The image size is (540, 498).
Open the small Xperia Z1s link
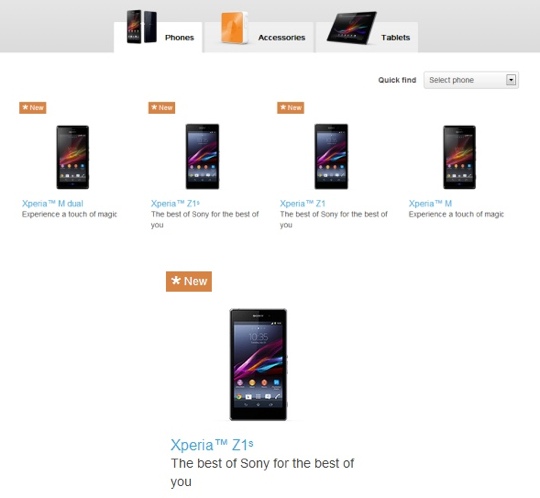coord(175,204)
